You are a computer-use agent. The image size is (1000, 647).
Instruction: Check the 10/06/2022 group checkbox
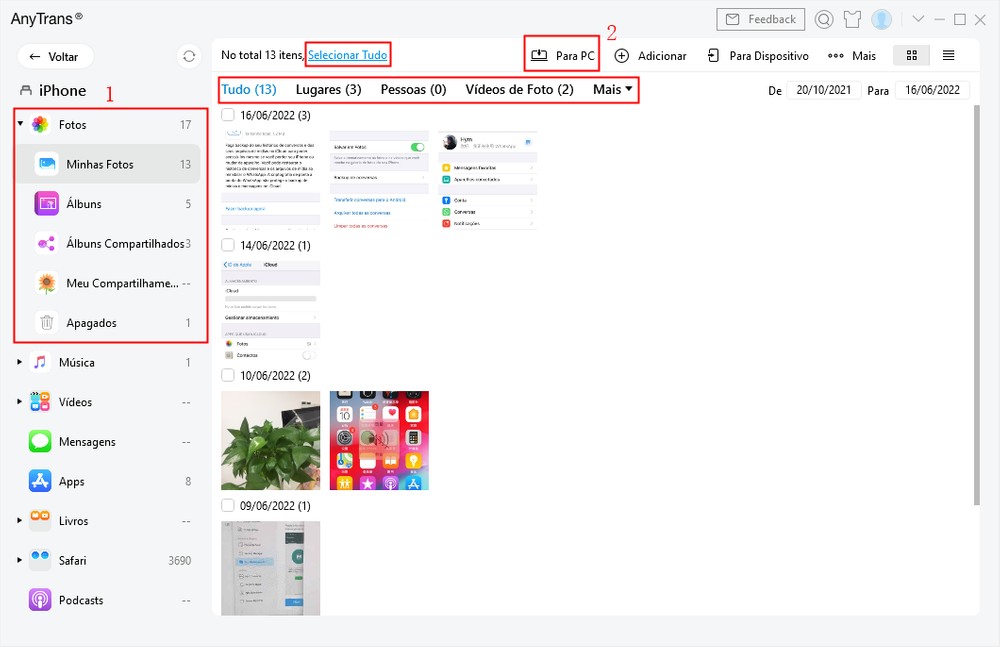tap(228, 375)
